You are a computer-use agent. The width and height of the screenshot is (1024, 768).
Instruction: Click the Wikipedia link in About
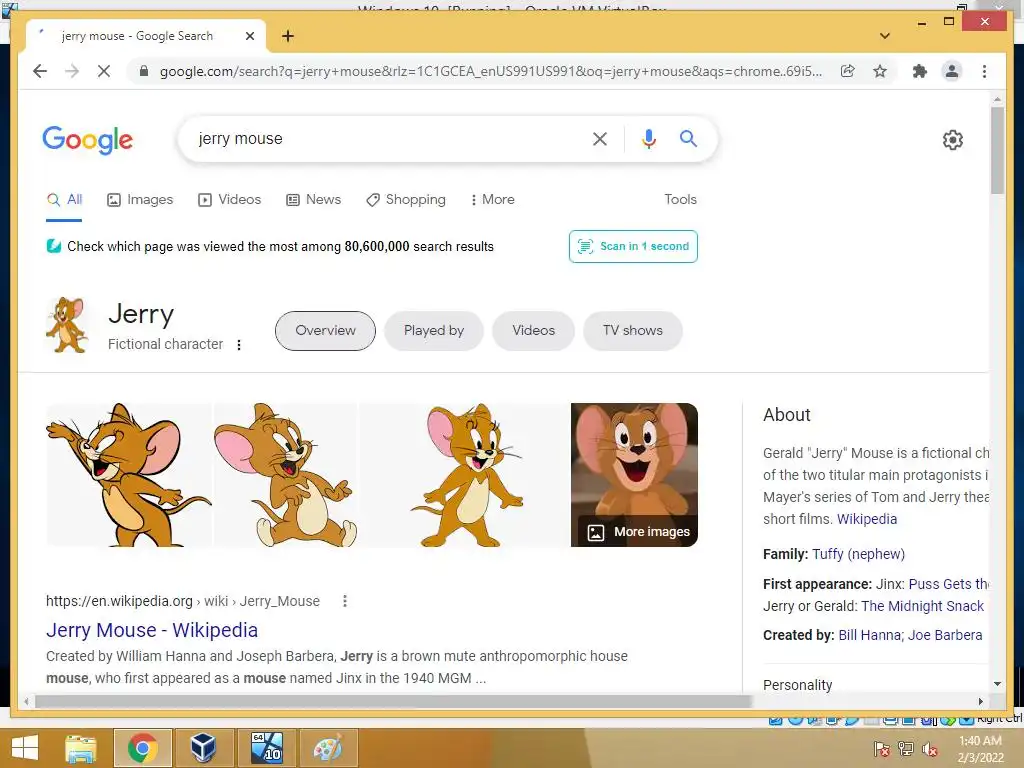coord(867,519)
